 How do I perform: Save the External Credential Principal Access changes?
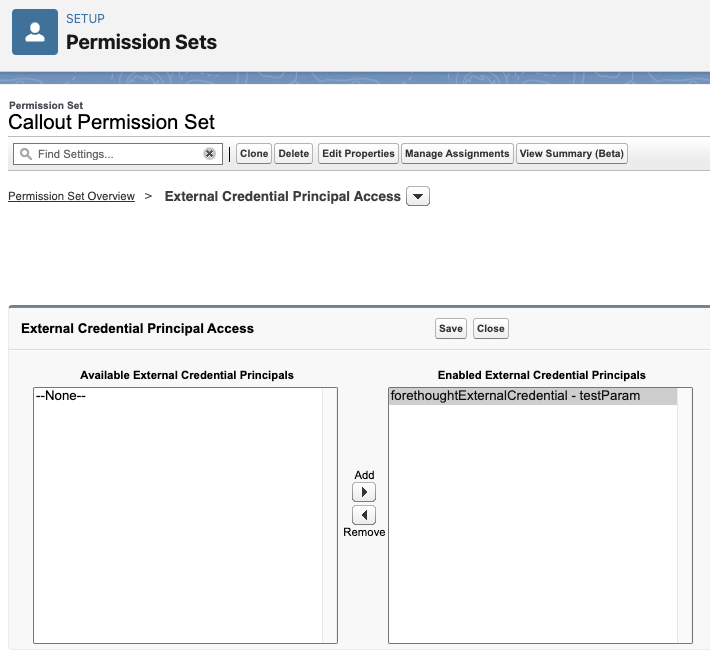click(x=451, y=328)
